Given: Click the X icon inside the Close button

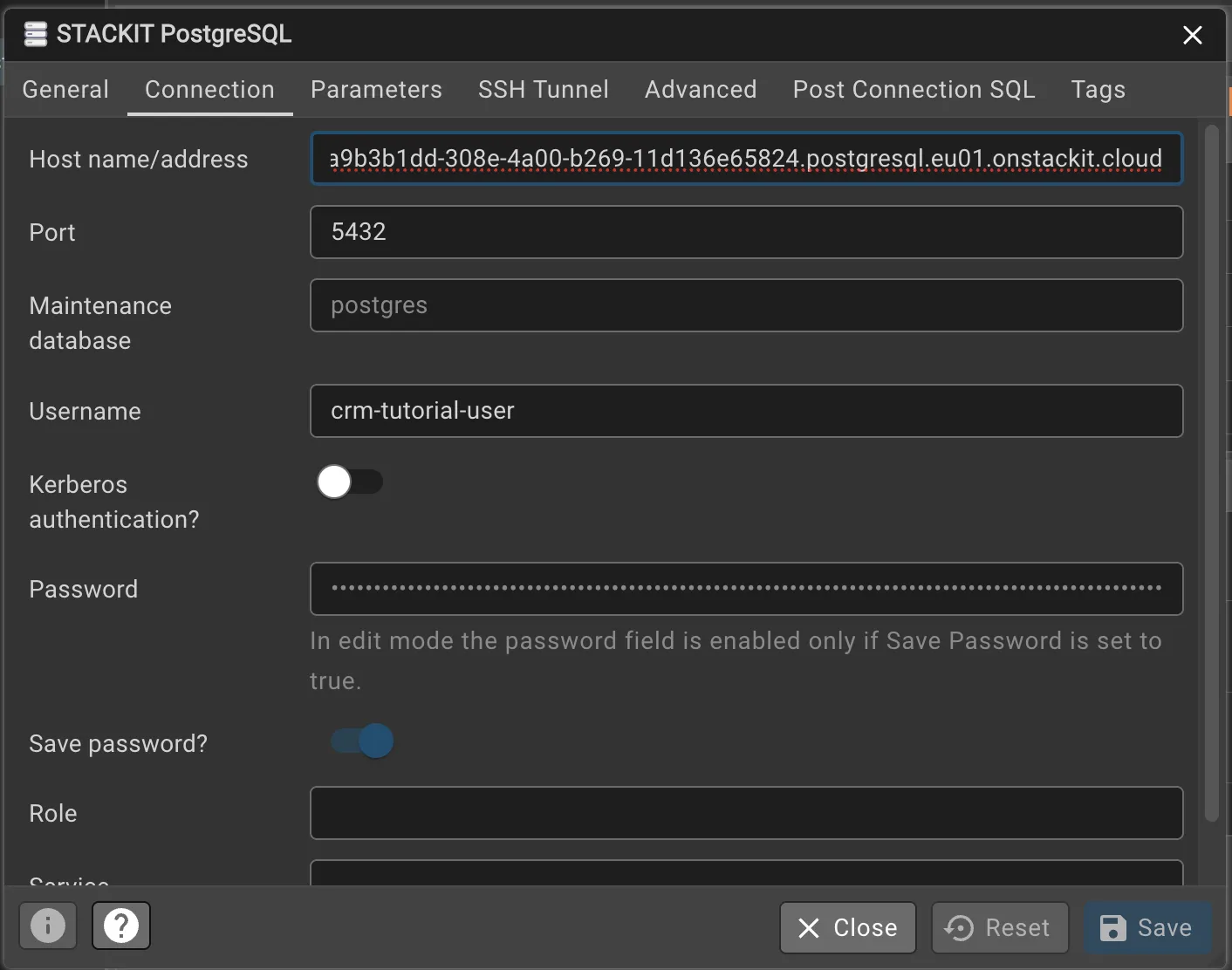Looking at the screenshot, I should pos(810,928).
